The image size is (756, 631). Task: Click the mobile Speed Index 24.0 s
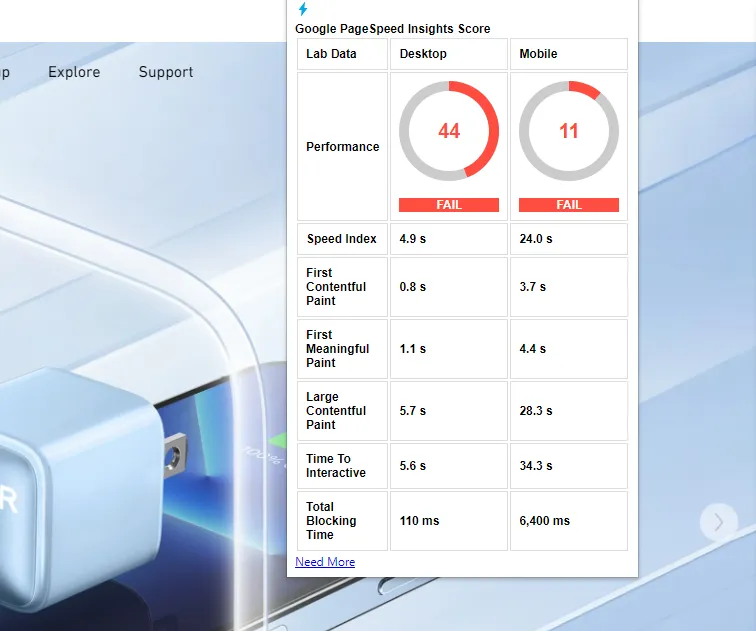(x=536, y=239)
